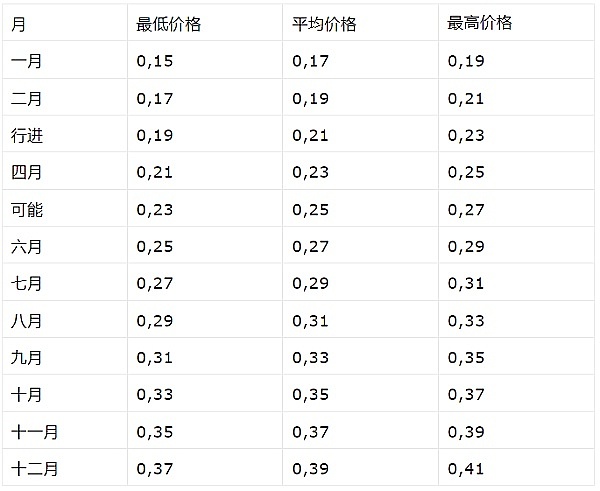
Task: Click the 月 column header
Action: 19,25
